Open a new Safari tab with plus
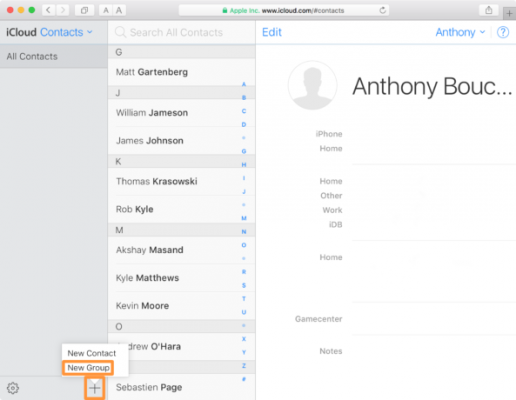The height and width of the screenshot is (400, 516). pyautogui.click(x=509, y=14)
